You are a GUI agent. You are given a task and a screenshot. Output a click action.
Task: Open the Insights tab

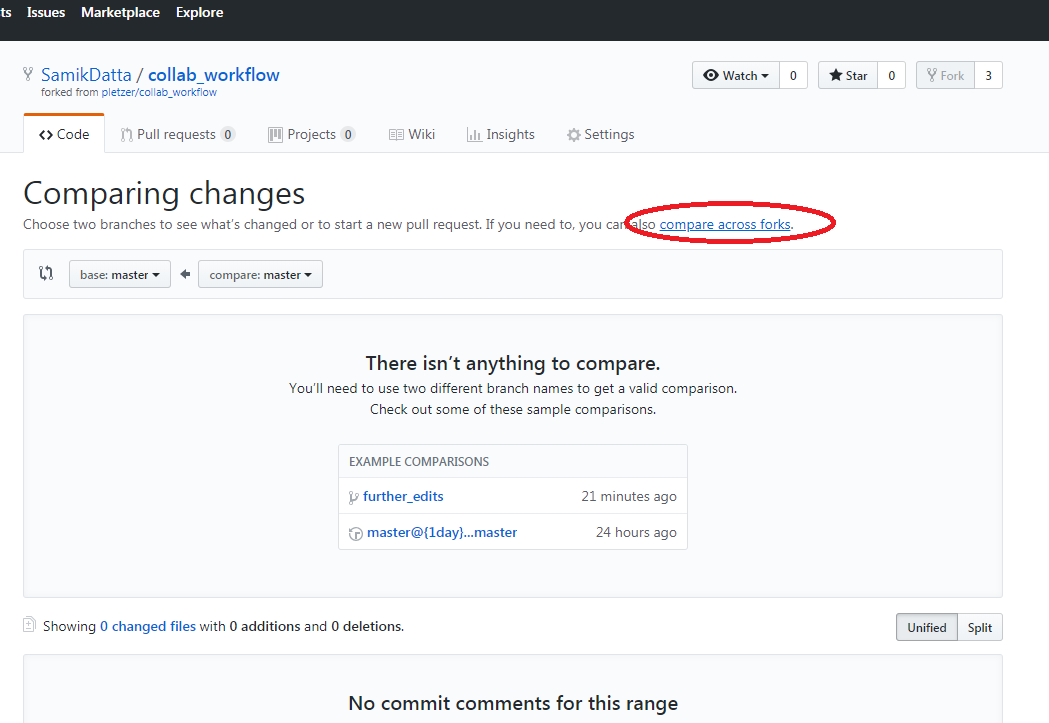click(x=500, y=134)
